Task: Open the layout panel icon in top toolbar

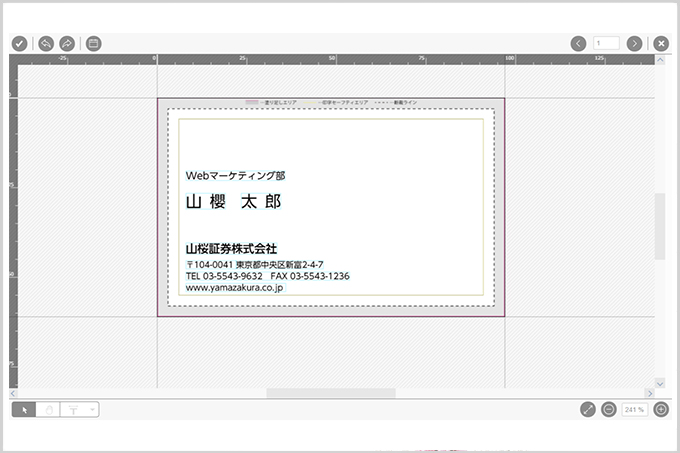Action: [93, 43]
